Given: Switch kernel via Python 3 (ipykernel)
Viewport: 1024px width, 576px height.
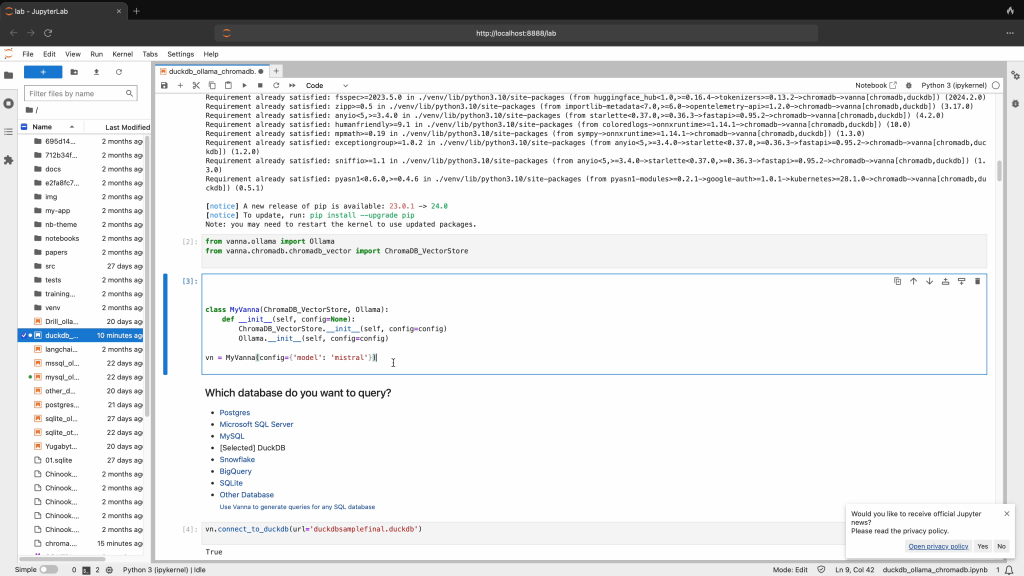Looking at the screenshot, I should 953,86.
